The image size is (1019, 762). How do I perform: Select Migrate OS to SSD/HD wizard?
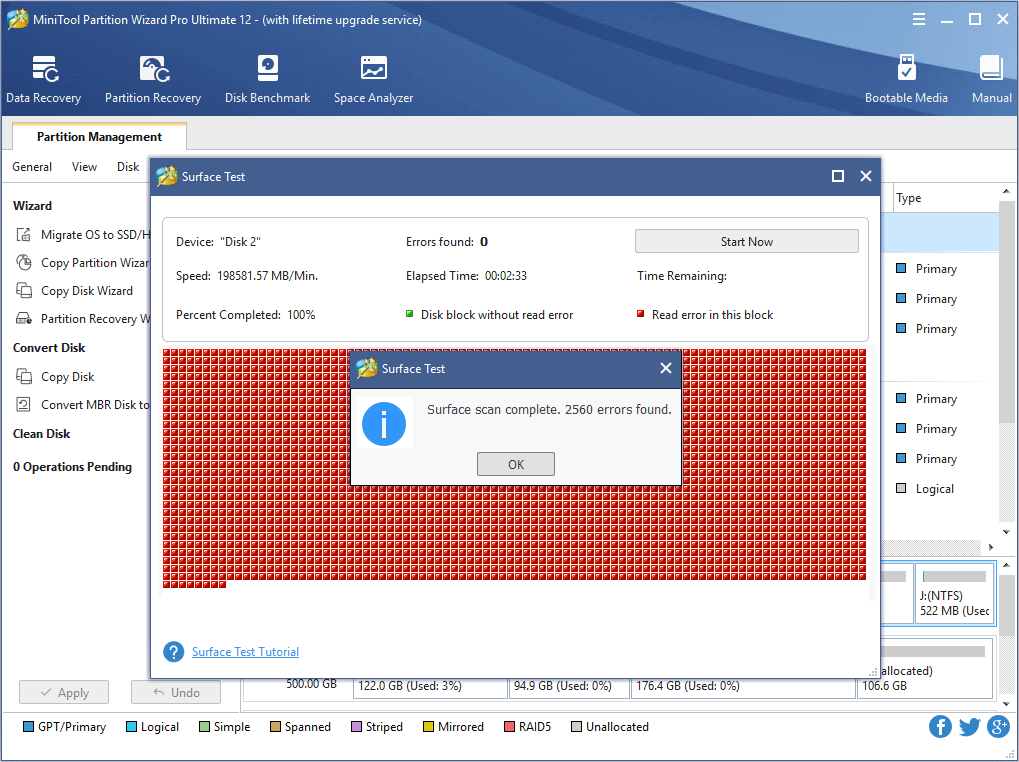(x=90, y=234)
